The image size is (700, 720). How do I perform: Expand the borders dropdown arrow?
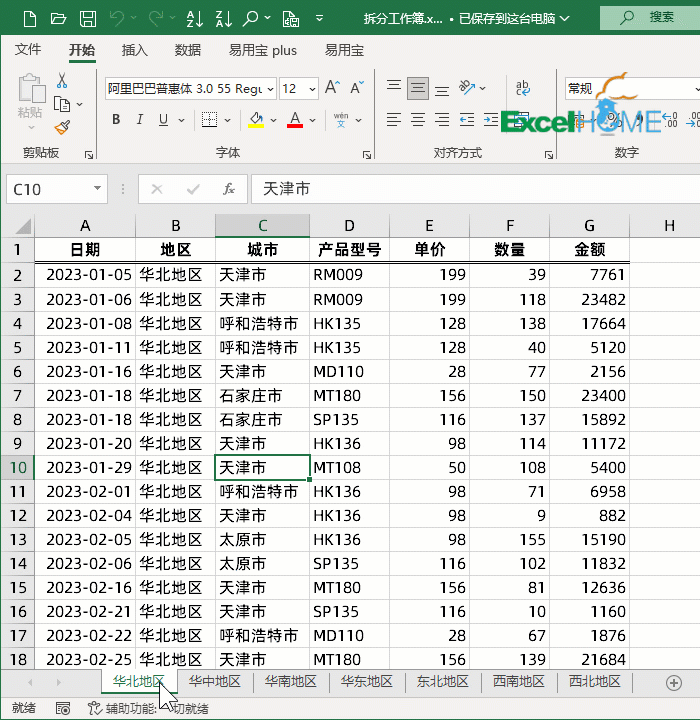[227, 120]
